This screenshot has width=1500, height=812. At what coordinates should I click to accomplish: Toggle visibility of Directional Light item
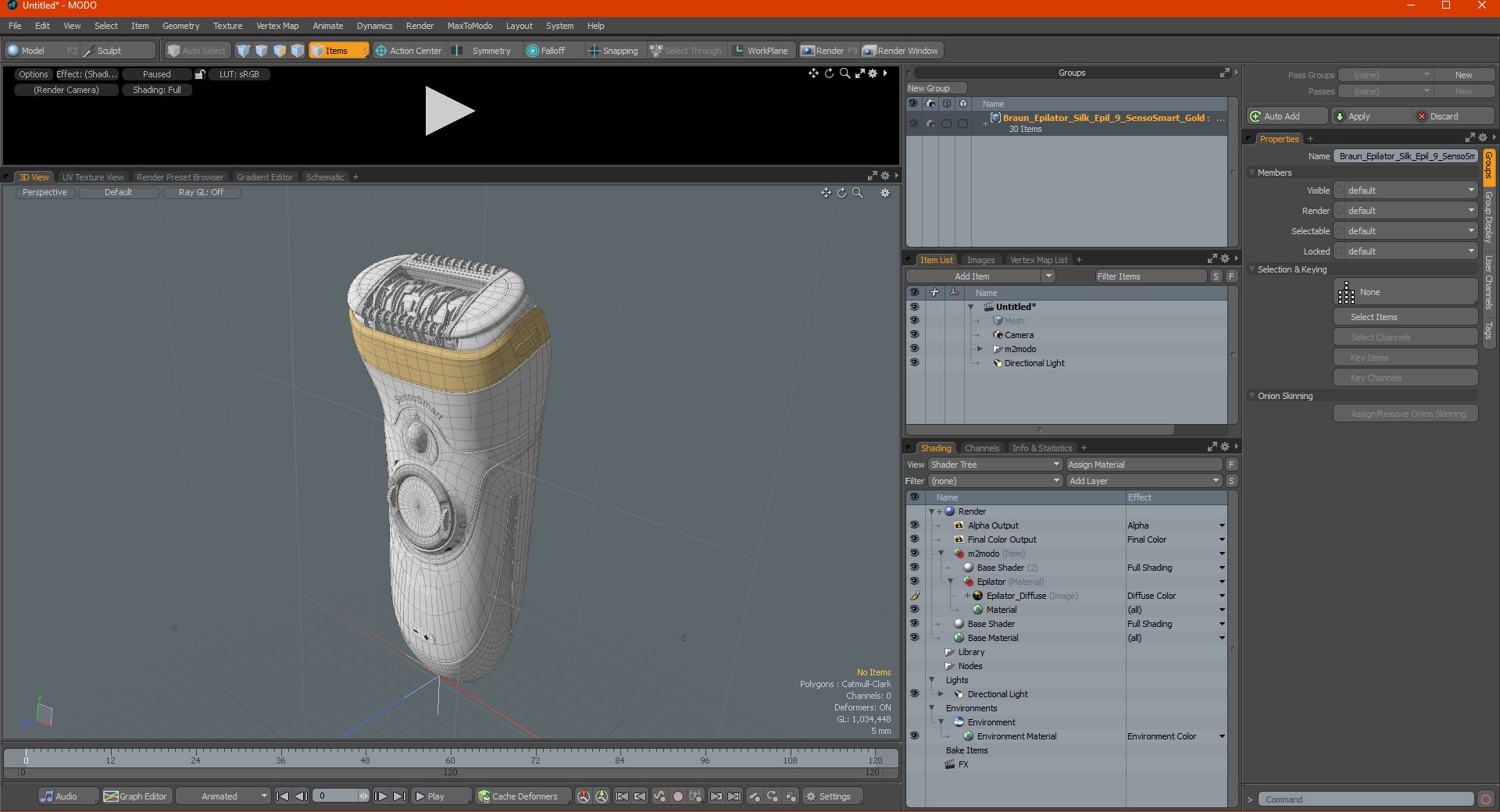pos(914,363)
